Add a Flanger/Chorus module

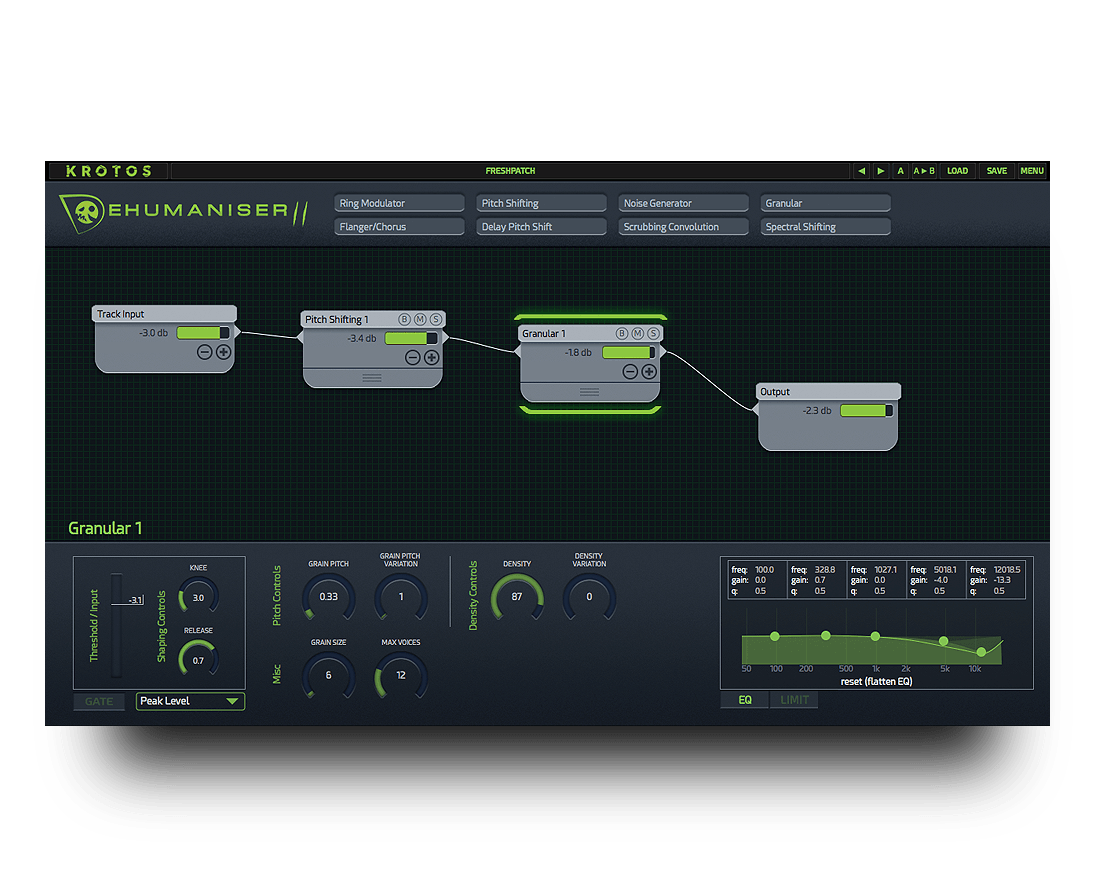point(399,227)
